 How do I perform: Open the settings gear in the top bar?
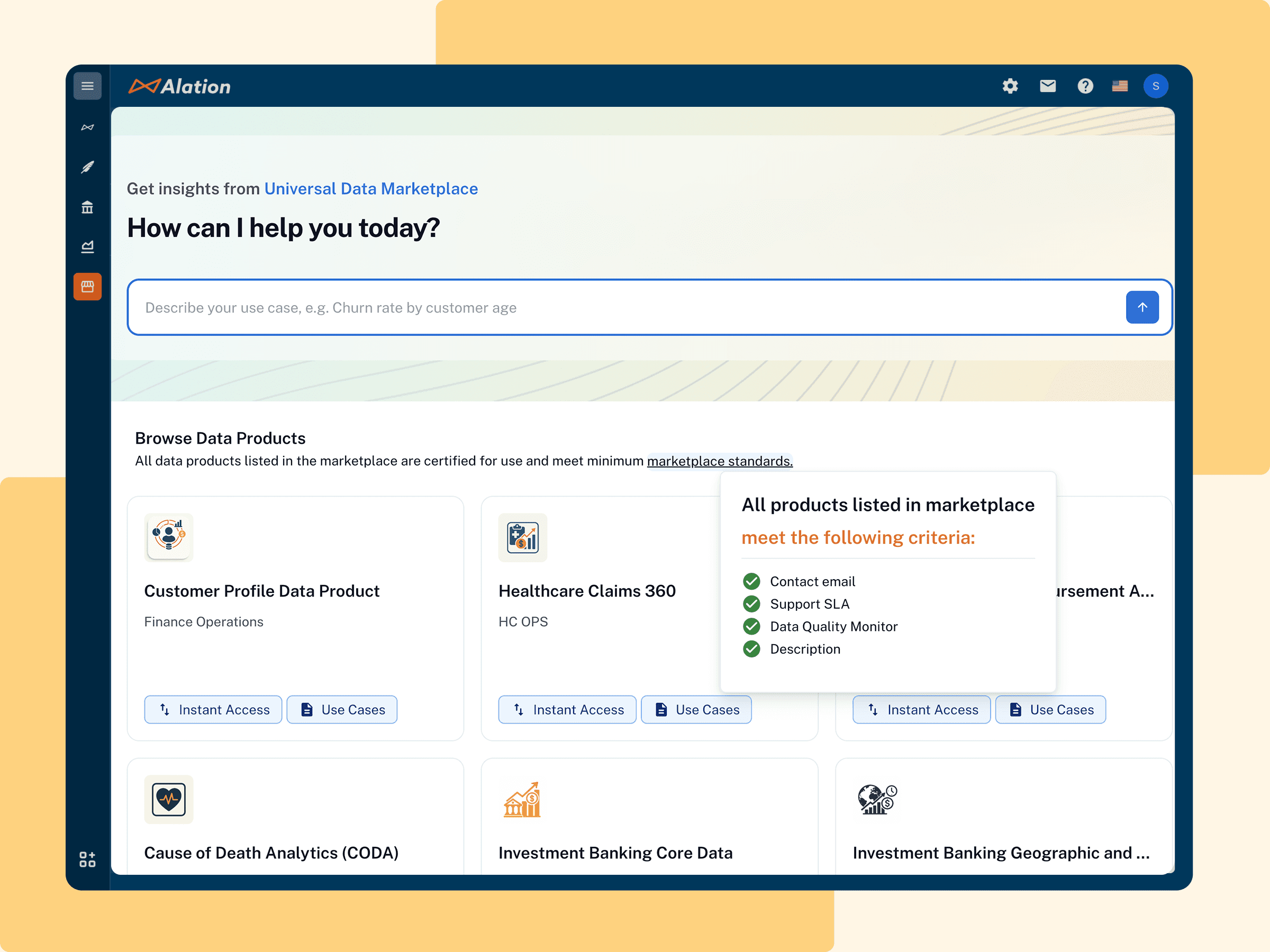pyautogui.click(x=1011, y=86)
